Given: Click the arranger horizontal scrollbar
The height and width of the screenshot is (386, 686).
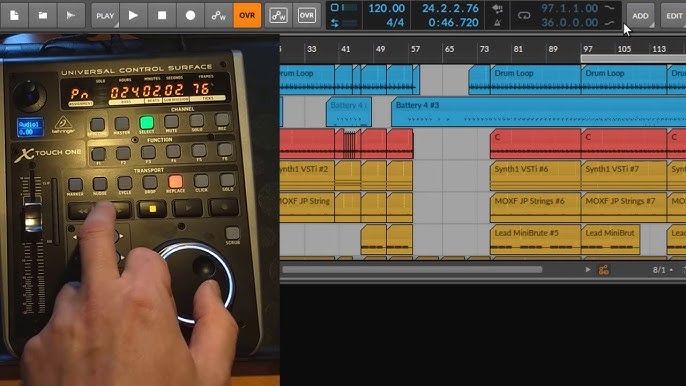Looking at the screenshot, I should (x=412, y=270).
